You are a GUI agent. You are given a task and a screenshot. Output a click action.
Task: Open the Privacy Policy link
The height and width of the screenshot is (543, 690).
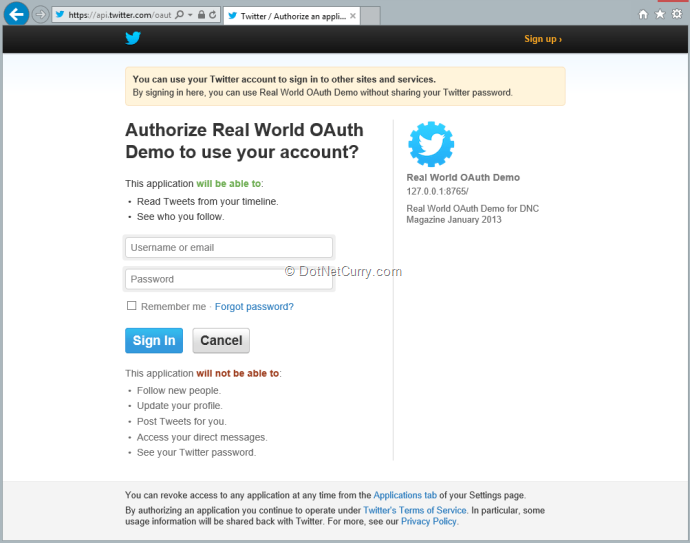(x=429, y=521)
